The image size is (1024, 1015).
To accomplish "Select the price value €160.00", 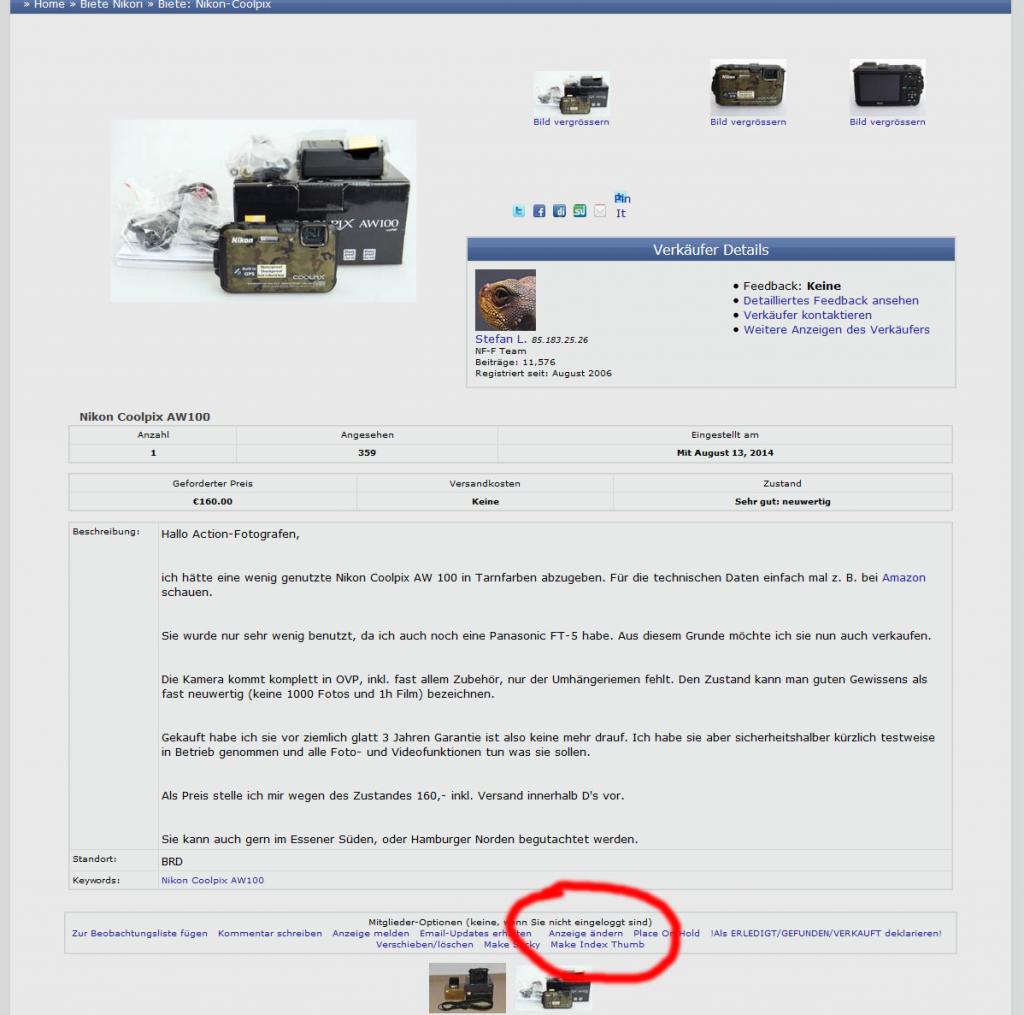I will [x=212, y=502].
